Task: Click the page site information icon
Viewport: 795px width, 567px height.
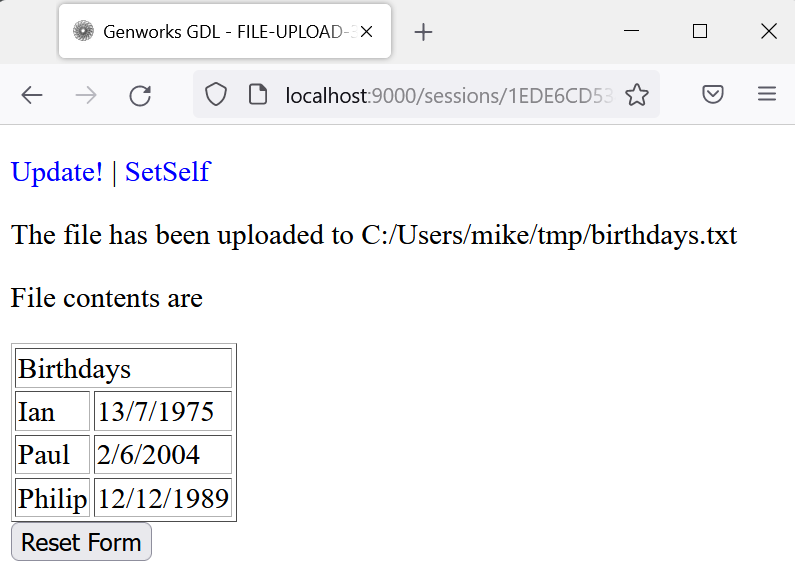Action: point(258,95)
